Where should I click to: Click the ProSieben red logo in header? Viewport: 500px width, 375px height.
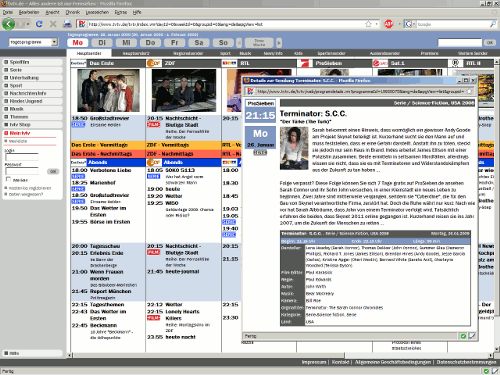click(306, 63)
